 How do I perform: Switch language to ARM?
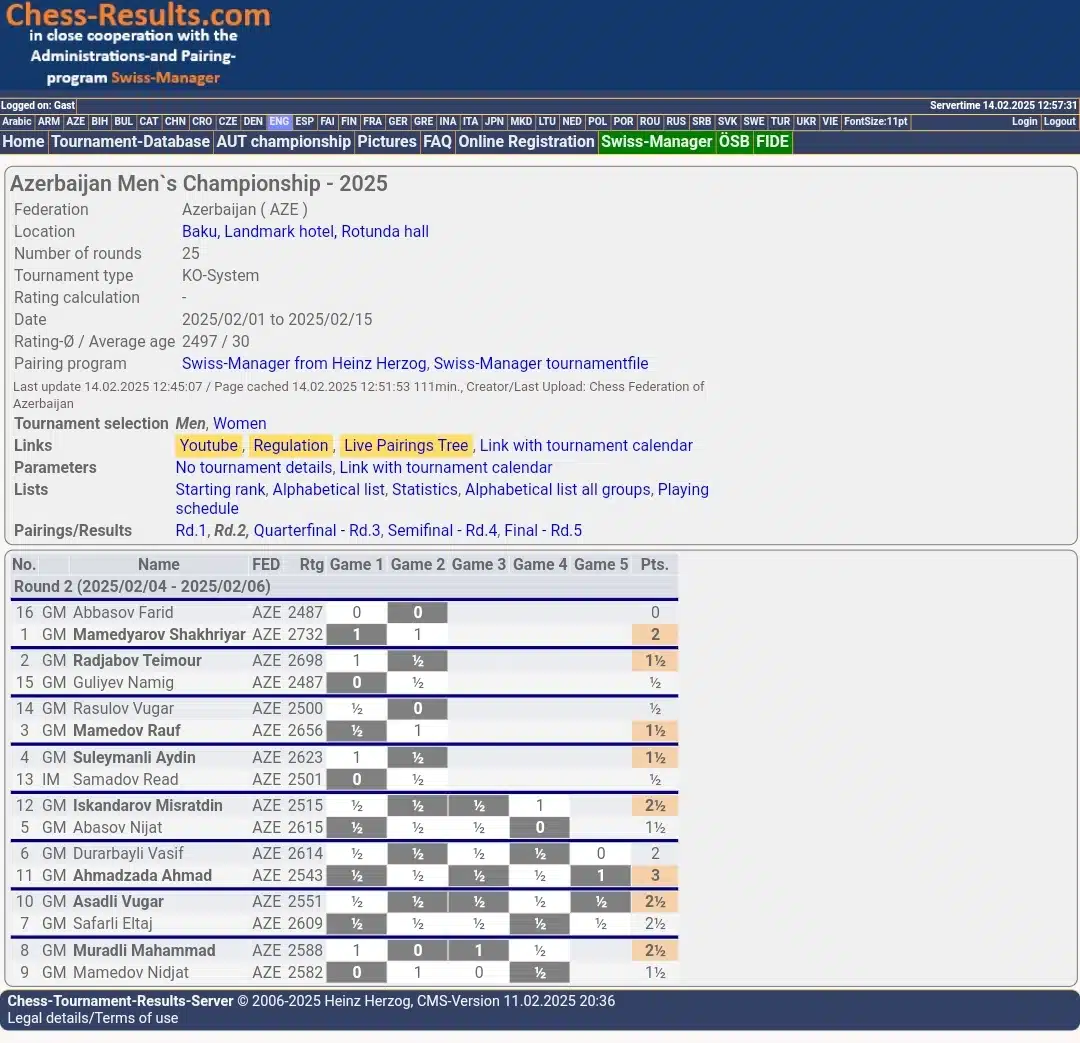(49, 122)
